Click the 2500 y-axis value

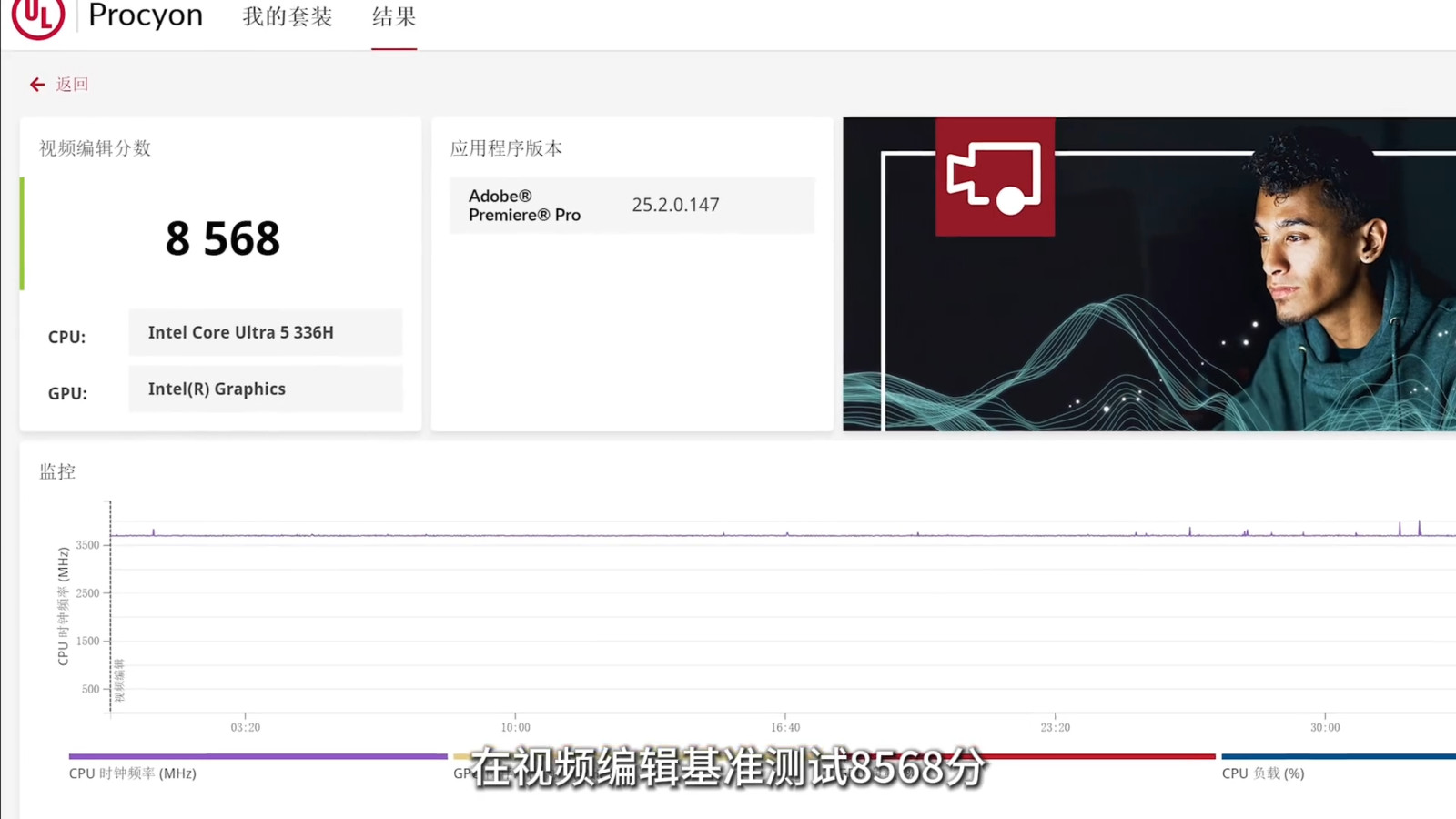coord(87,593)
